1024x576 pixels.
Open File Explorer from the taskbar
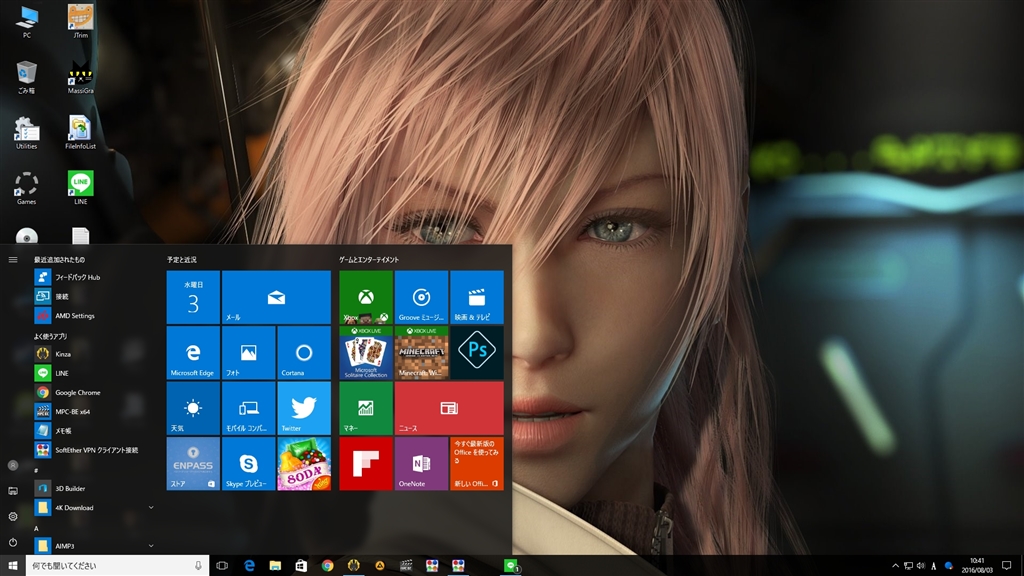point(275,566)
